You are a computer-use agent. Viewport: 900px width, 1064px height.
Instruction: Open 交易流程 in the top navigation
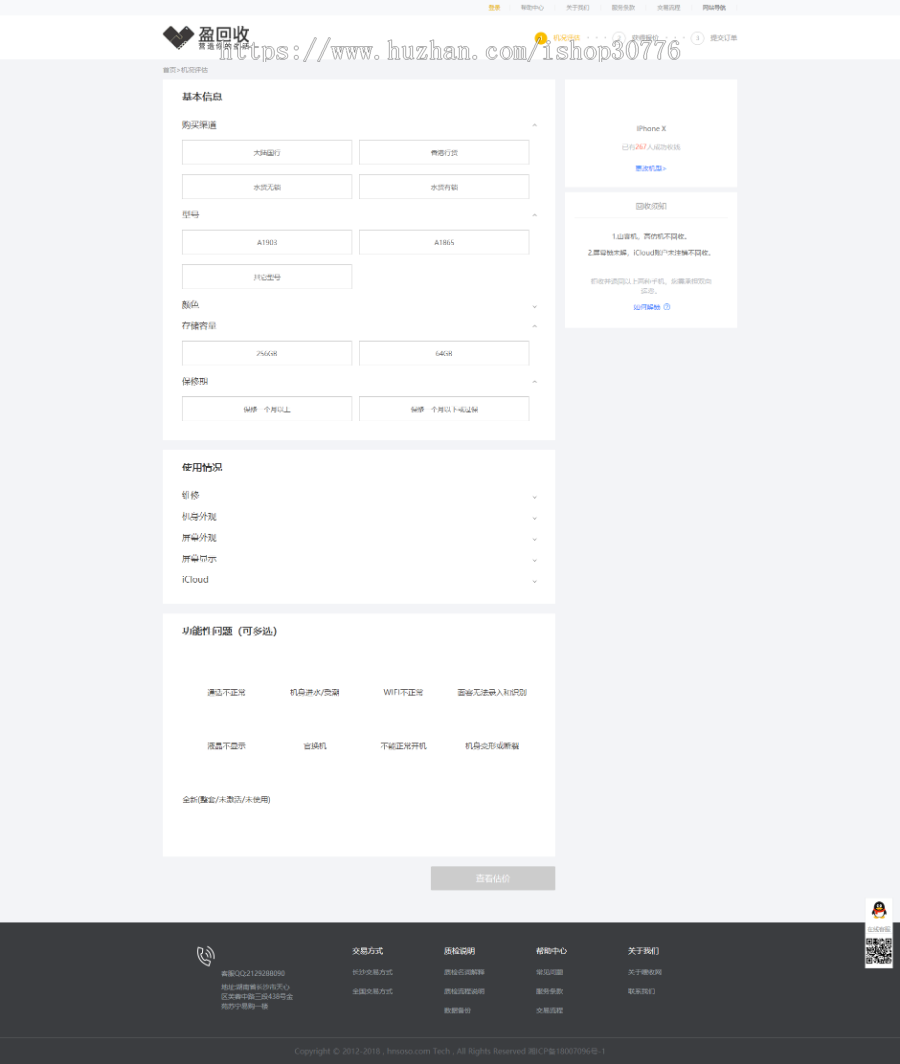tap(669, 7)
